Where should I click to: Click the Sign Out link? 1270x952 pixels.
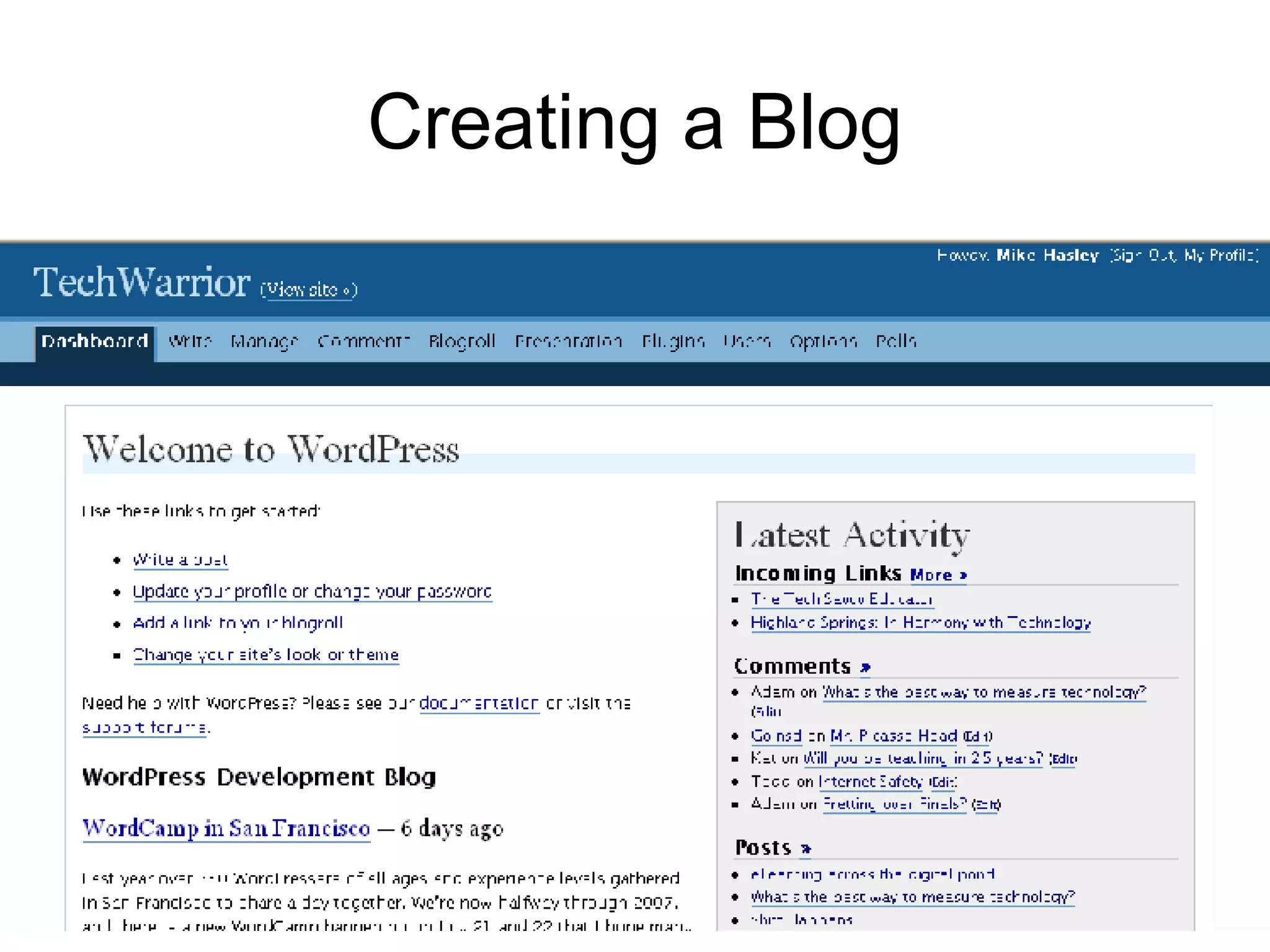coord(1143,255)
